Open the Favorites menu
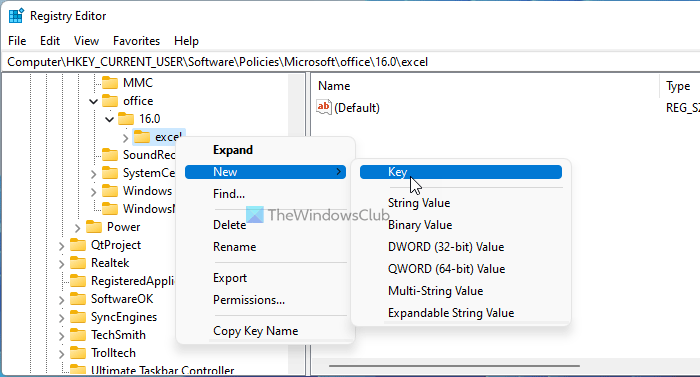This screenshot has width=700, height=377. 136,41
